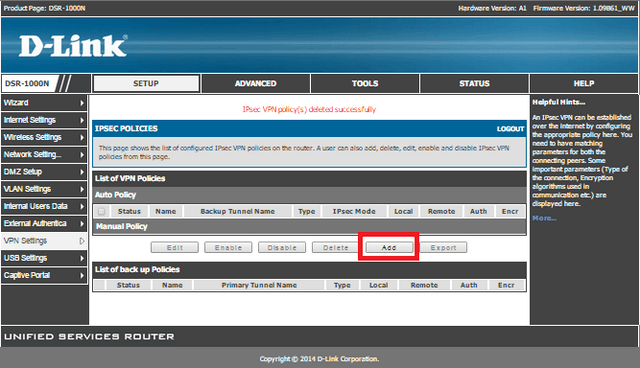
Task: Open the VPN Settings arrow icon
Action: click(x=82, y=241)
